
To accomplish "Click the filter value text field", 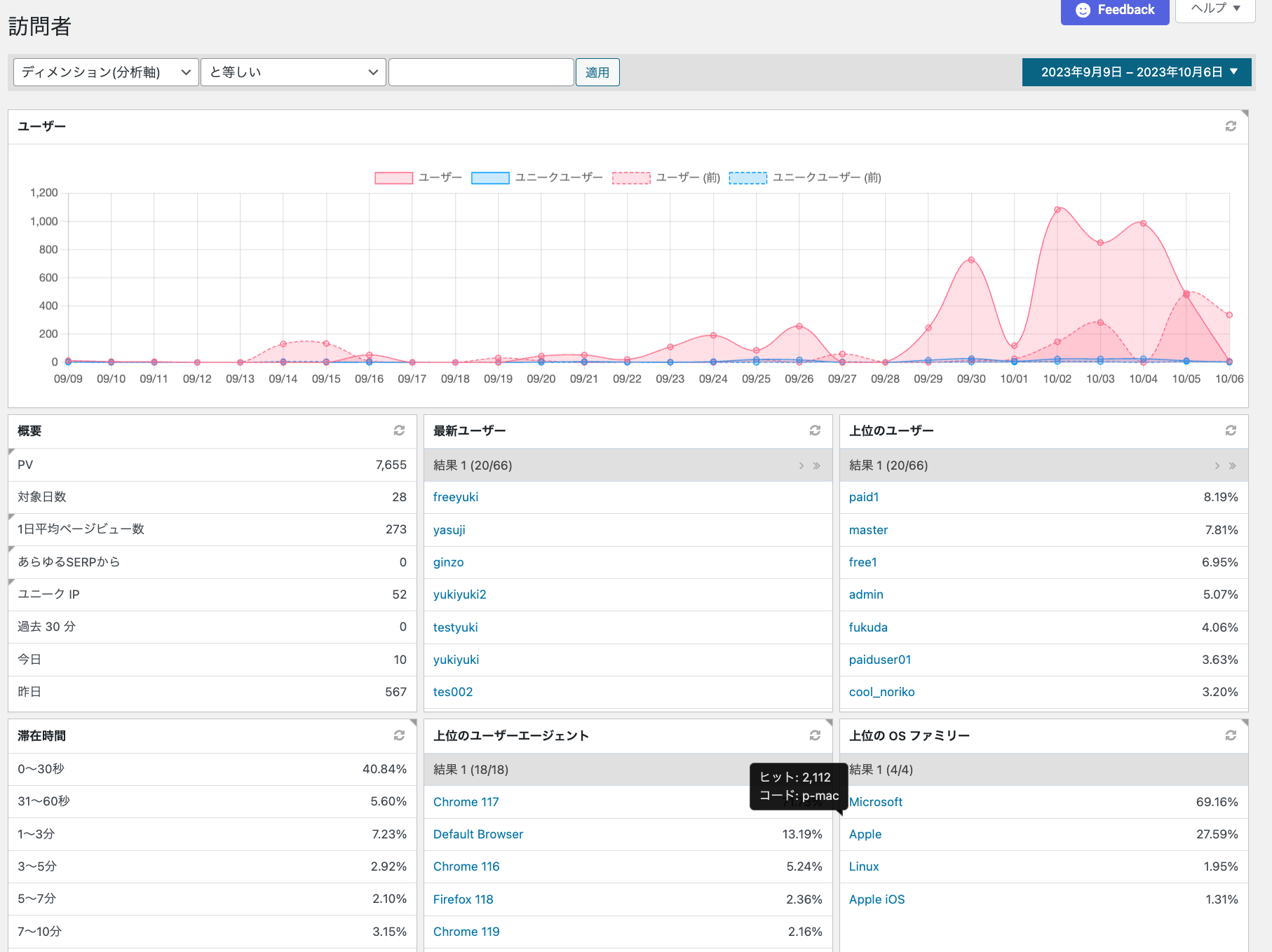I will click(481, 72).
